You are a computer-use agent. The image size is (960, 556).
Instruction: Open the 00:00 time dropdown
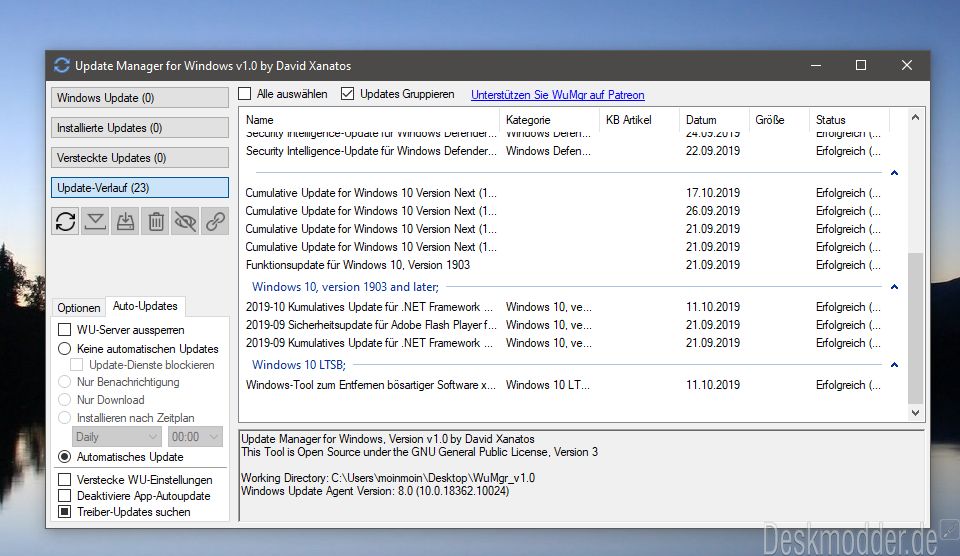coord(195,437)
